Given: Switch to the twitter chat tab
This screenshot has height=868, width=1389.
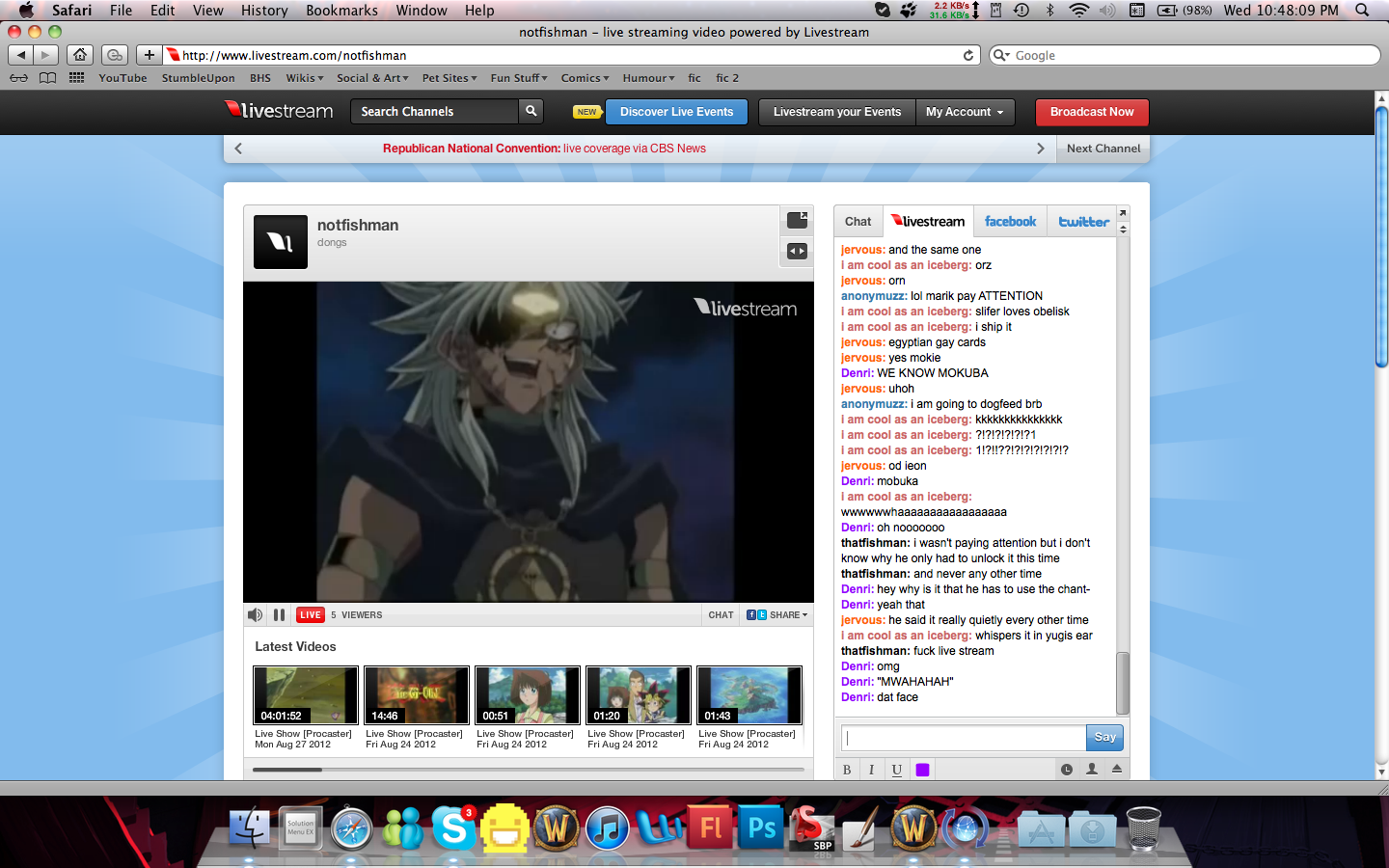Looking at the screenshot, I should click(1083, 222).
